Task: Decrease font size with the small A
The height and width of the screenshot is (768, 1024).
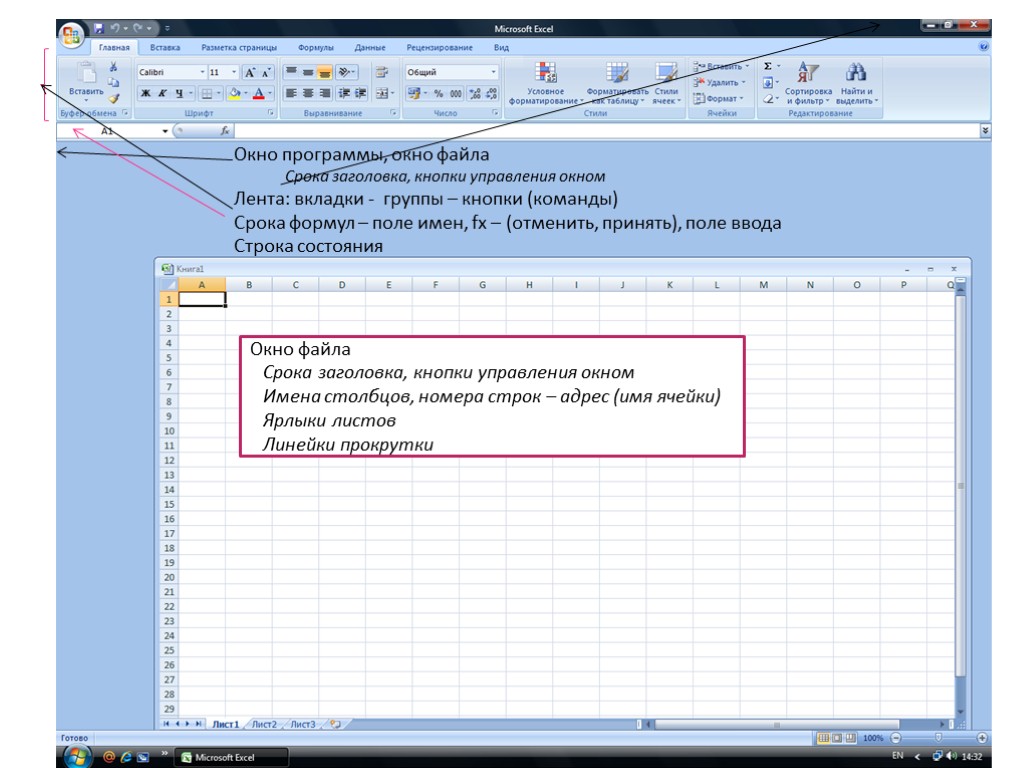Action: pos(266,72)
